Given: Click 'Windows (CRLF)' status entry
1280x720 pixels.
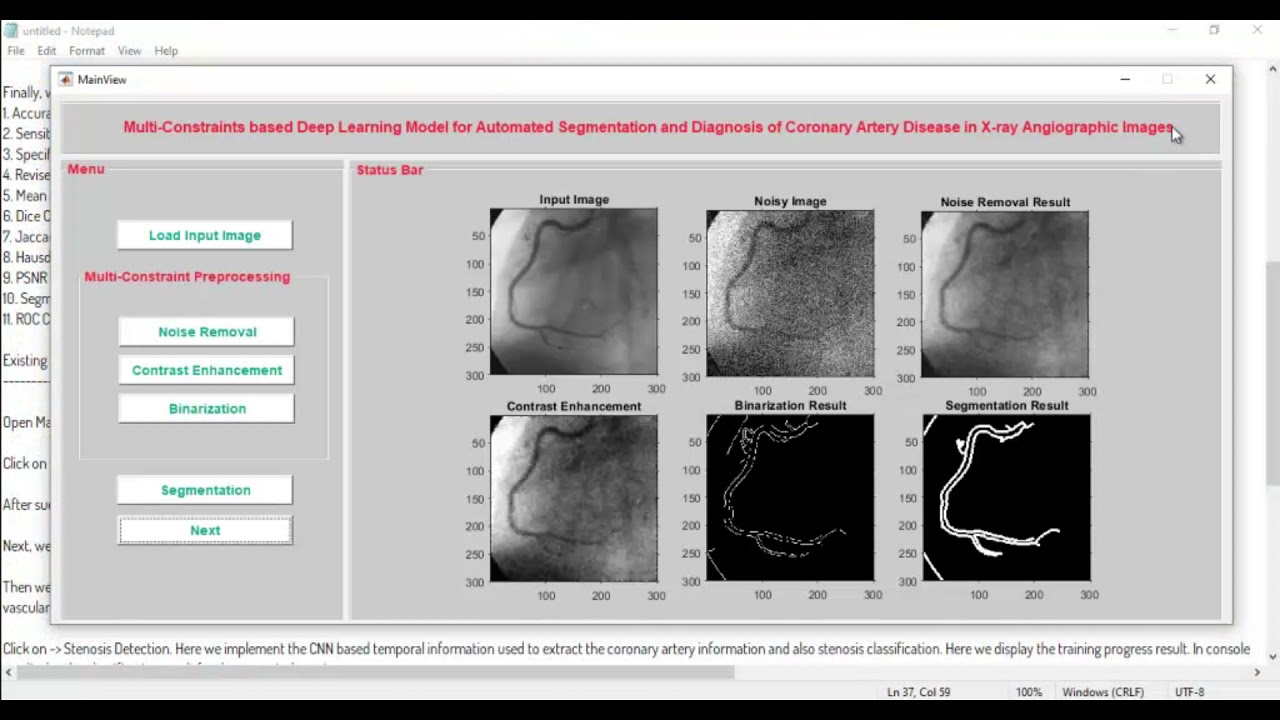Looking at the screenshot, I should tap(1103, 692).
